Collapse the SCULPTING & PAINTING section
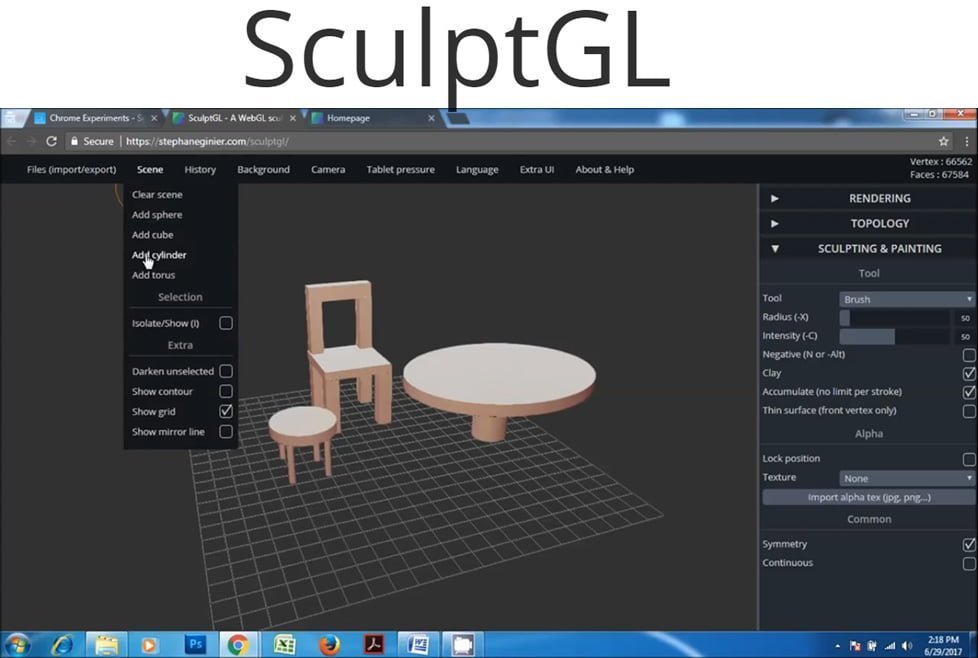Image resolution: width=978 pixels, height=658 pixels. click(x=868, y=248)
